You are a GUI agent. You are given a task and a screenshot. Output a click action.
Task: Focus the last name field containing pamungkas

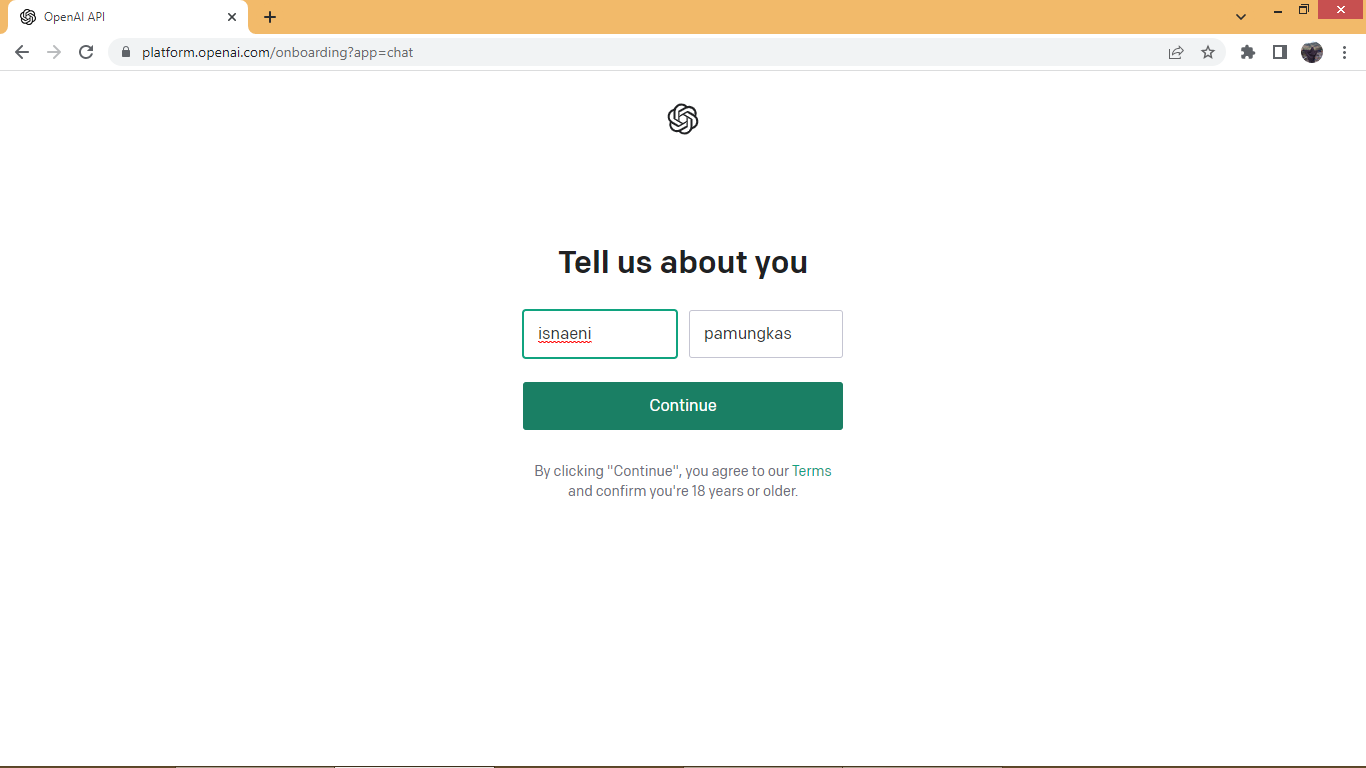(766, 334)
